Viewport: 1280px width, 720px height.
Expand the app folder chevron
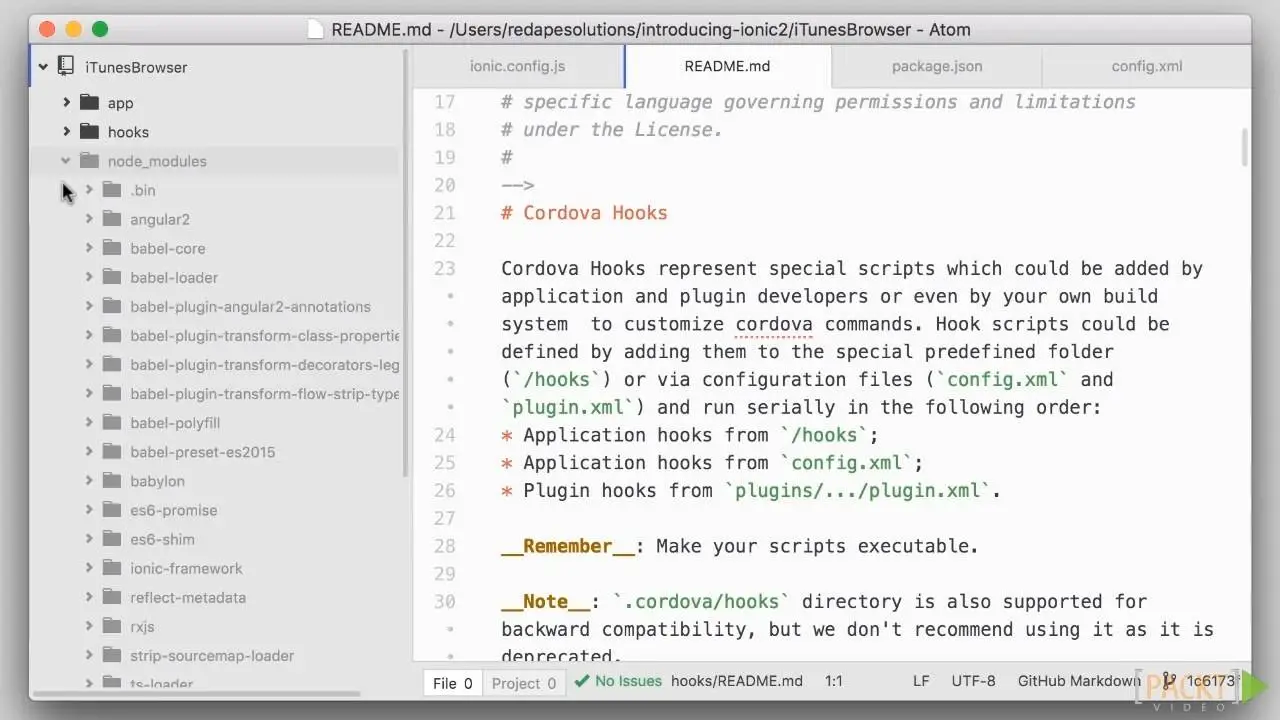pyautogui.click(x=66, y=102)
